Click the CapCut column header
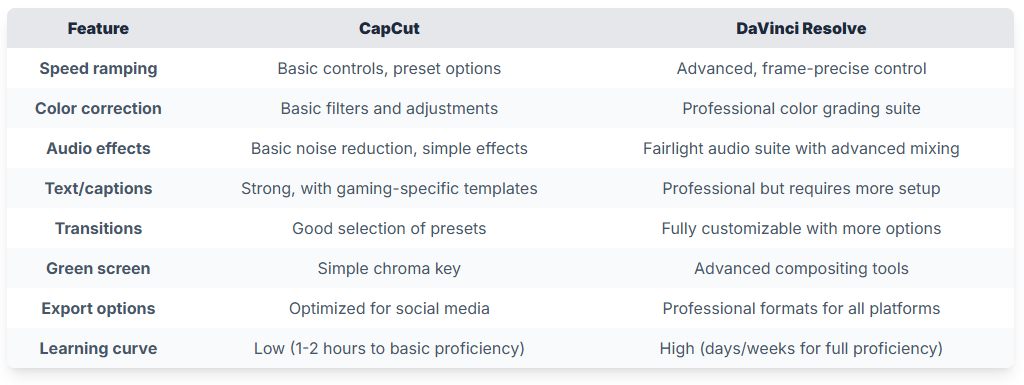Image resolution: width=1024 pixels, height=385 pixels. 389,29
